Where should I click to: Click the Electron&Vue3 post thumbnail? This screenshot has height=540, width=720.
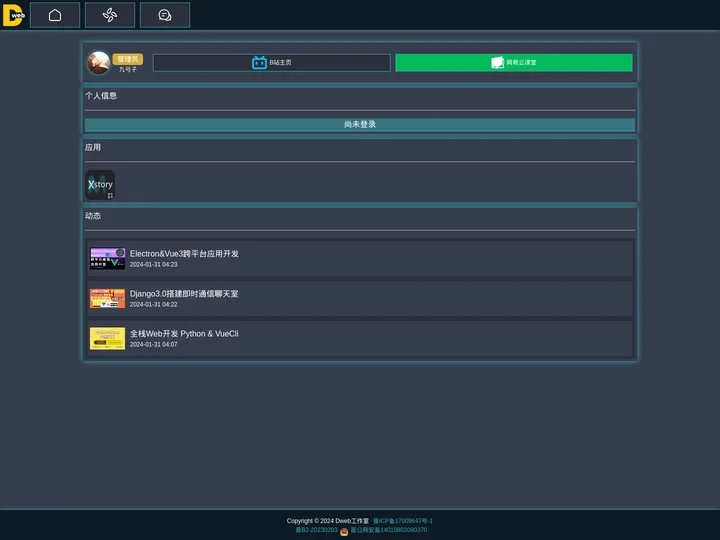click(x=107, y=259)
